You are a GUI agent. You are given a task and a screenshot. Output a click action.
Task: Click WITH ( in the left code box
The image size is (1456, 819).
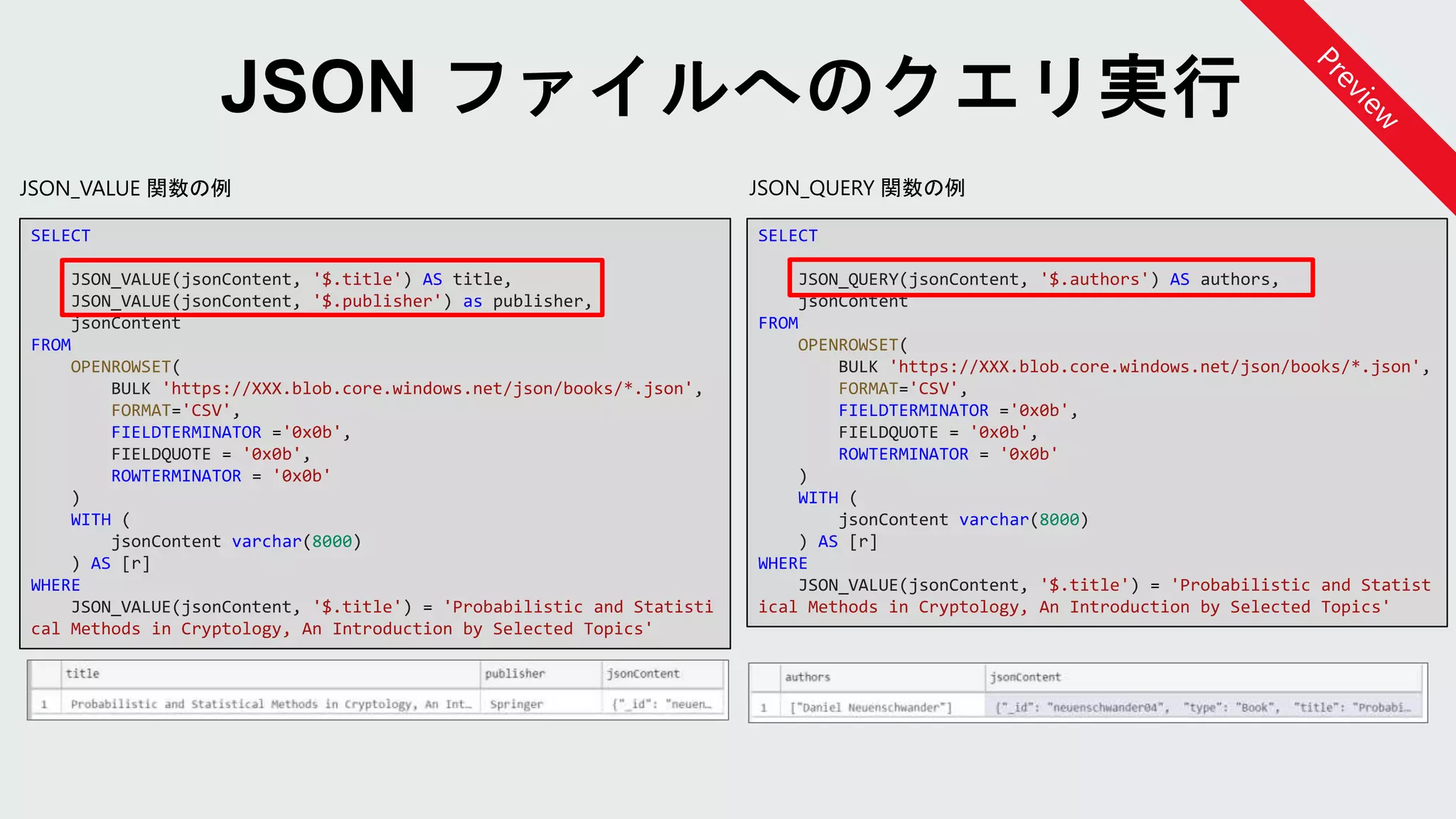click(100, 520)
